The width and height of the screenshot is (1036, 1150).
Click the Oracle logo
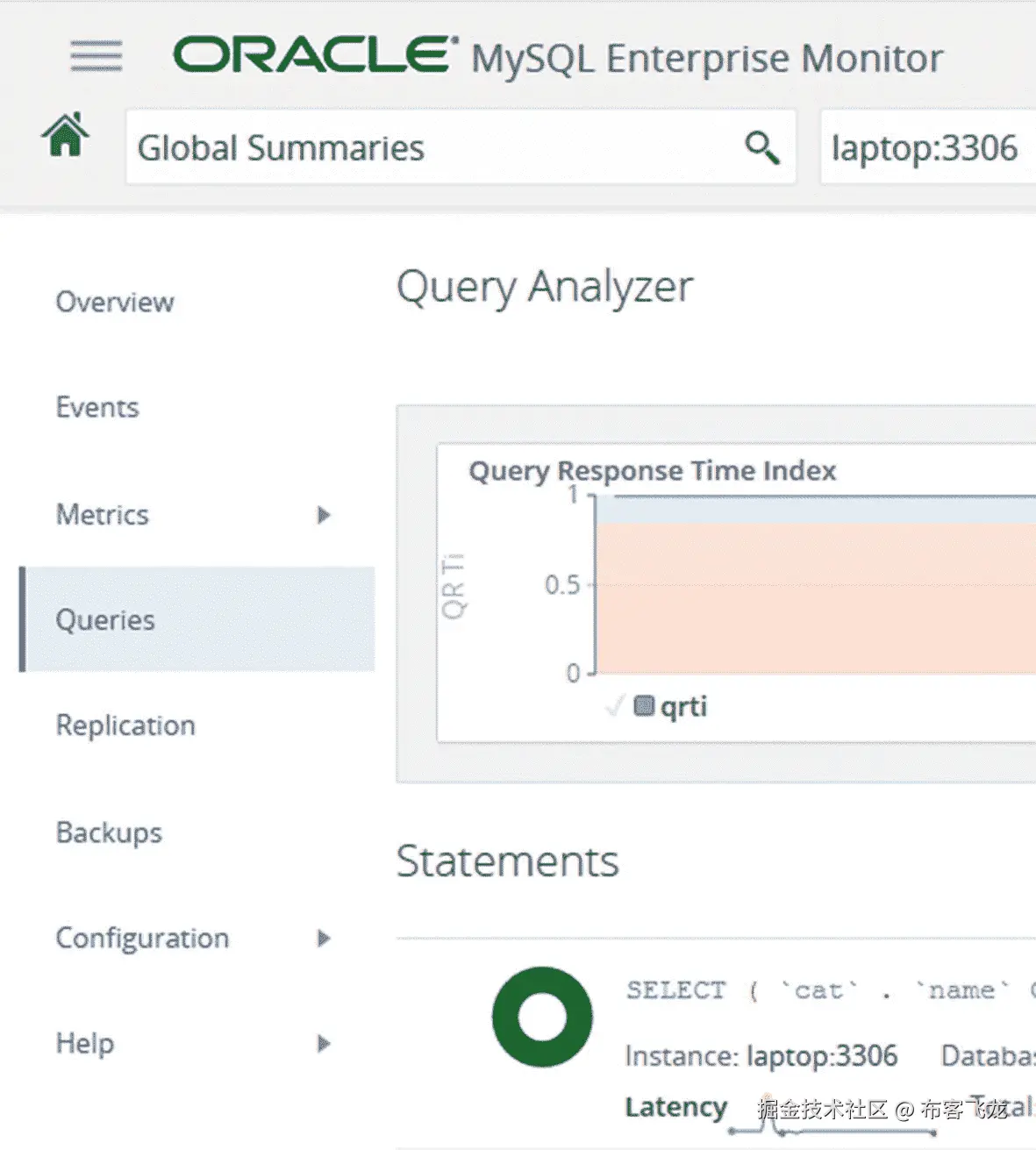(x=315, y=55)
